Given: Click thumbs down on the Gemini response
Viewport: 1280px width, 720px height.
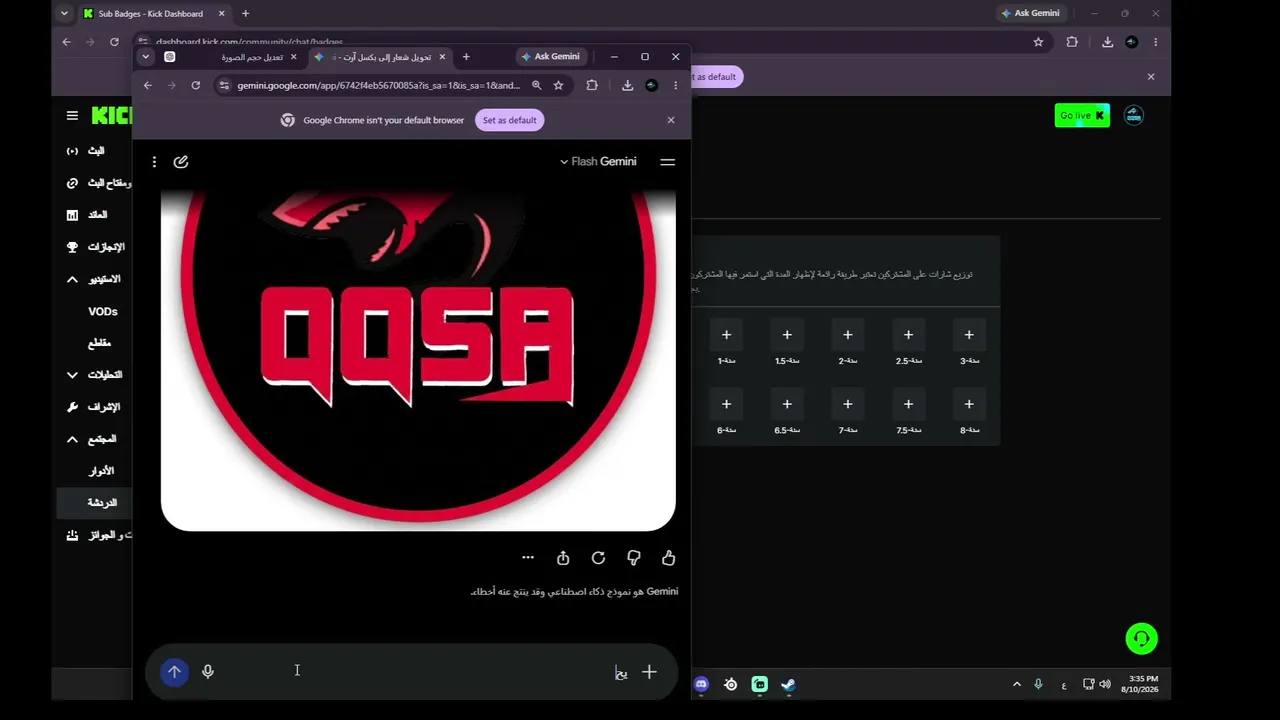Looking at the screenshot, I should tap(634, 558).
